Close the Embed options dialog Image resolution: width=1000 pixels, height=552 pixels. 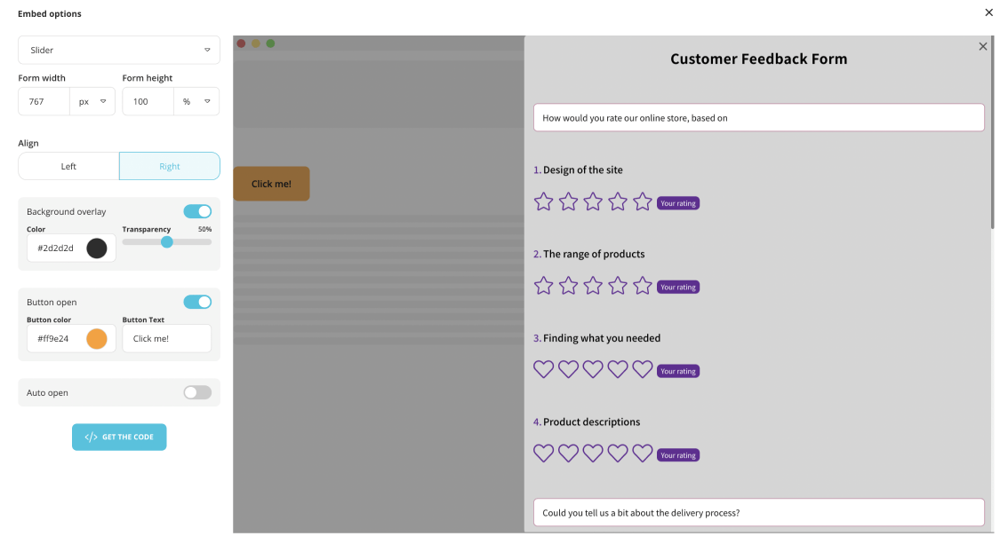[989, 13]
